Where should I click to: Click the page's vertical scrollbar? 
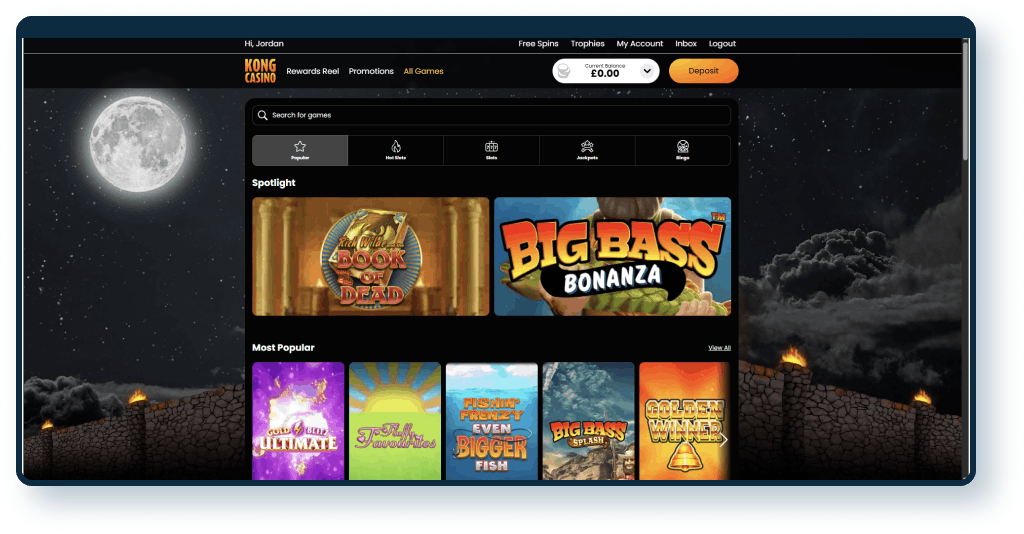point(965,100)
